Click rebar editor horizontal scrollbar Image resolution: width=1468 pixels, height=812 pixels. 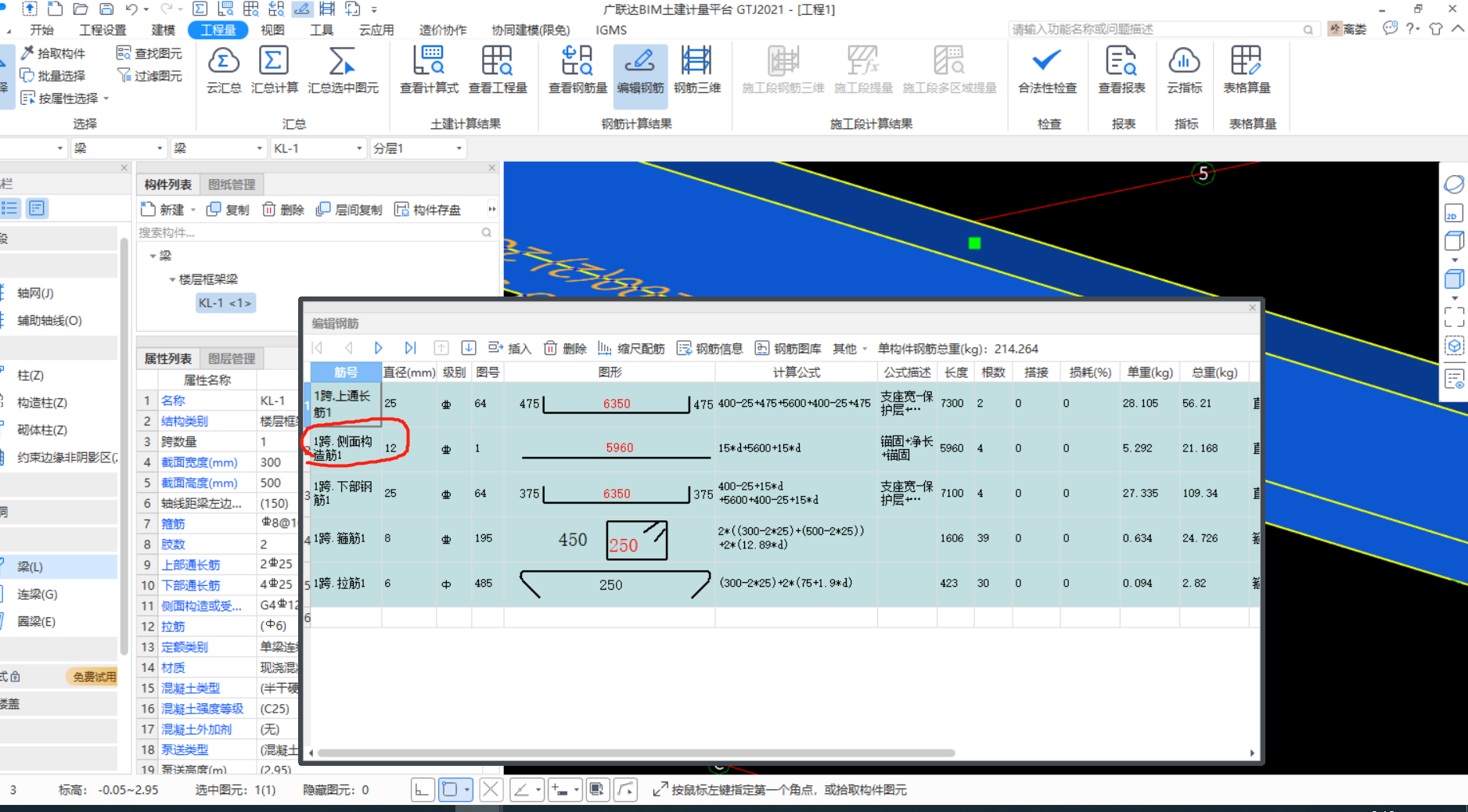[x=636, y=753]
